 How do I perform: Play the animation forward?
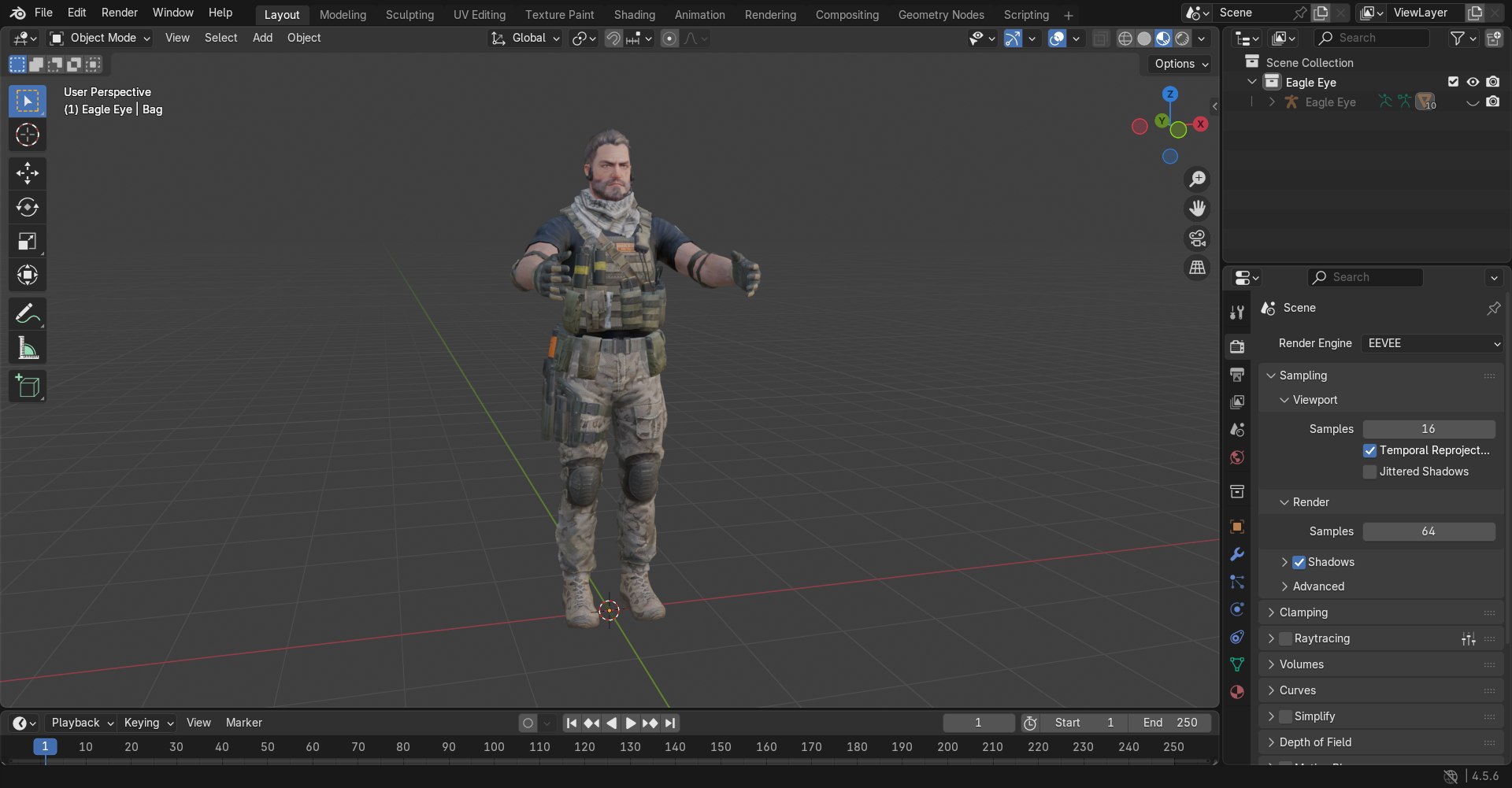click(x=631, y=723)
